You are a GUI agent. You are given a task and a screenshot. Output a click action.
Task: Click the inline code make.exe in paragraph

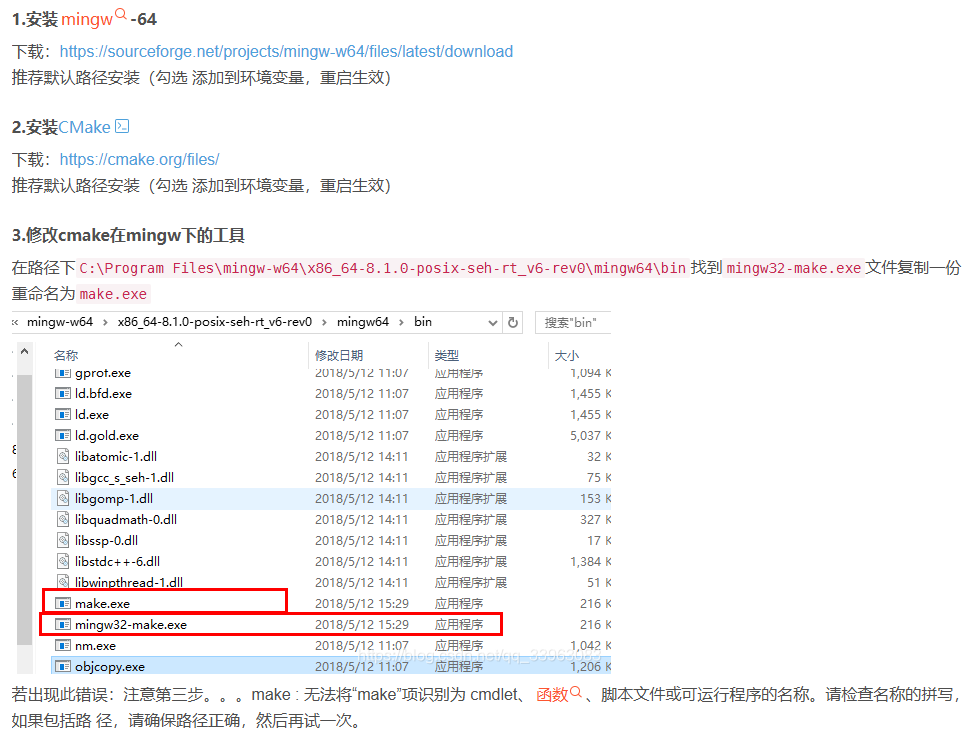coord(114,294)
